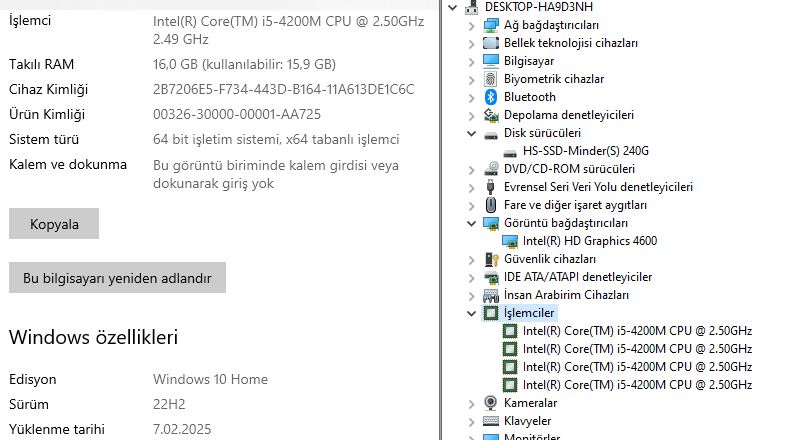
Task: Select the Depolama denetleyicileri row
Action: tap(568, 115)
